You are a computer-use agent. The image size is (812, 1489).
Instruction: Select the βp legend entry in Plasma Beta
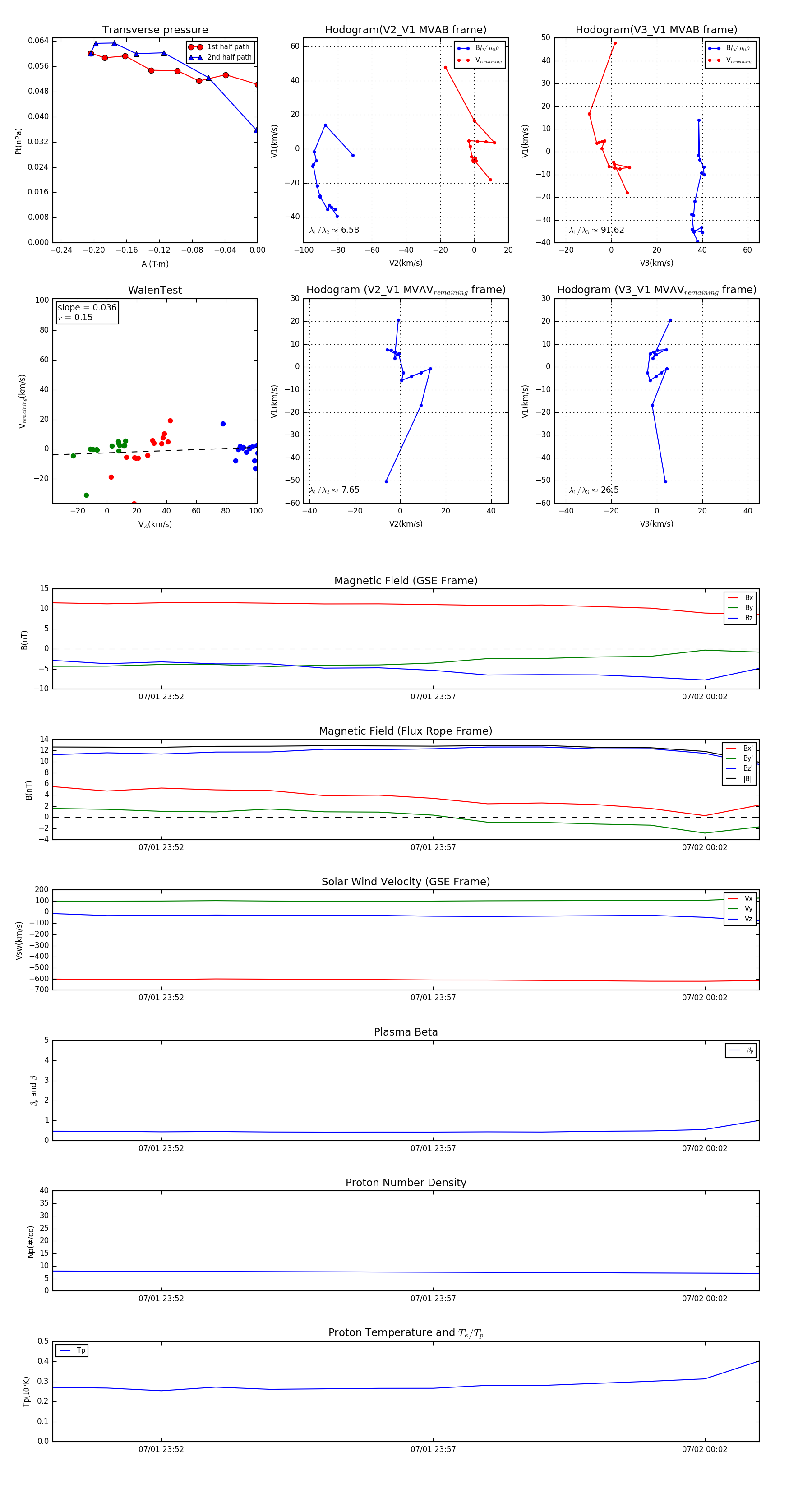coord(741,1050)
